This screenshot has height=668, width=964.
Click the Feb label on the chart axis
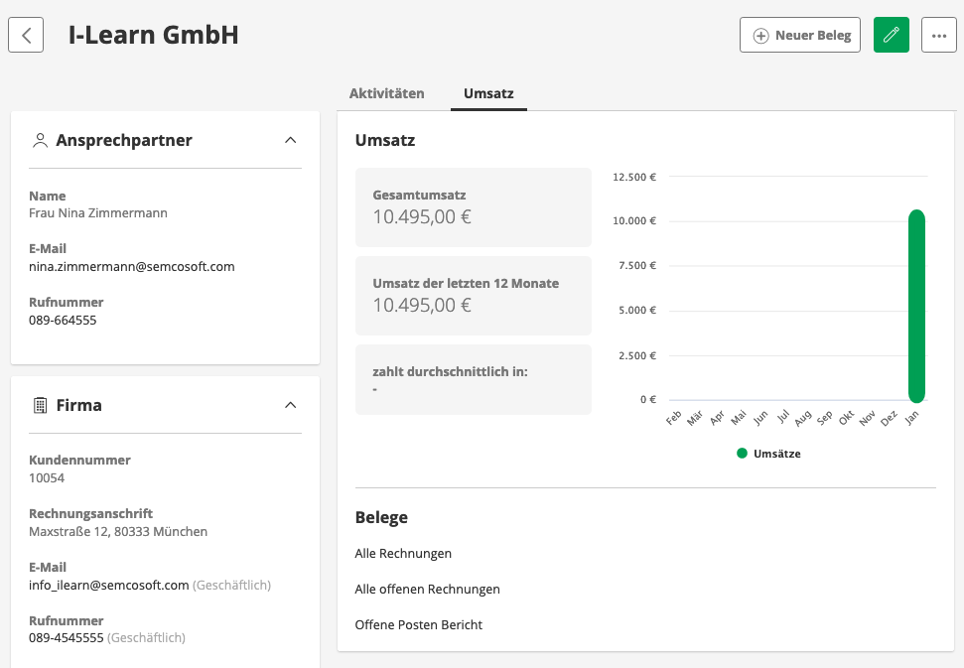[674, 418]
